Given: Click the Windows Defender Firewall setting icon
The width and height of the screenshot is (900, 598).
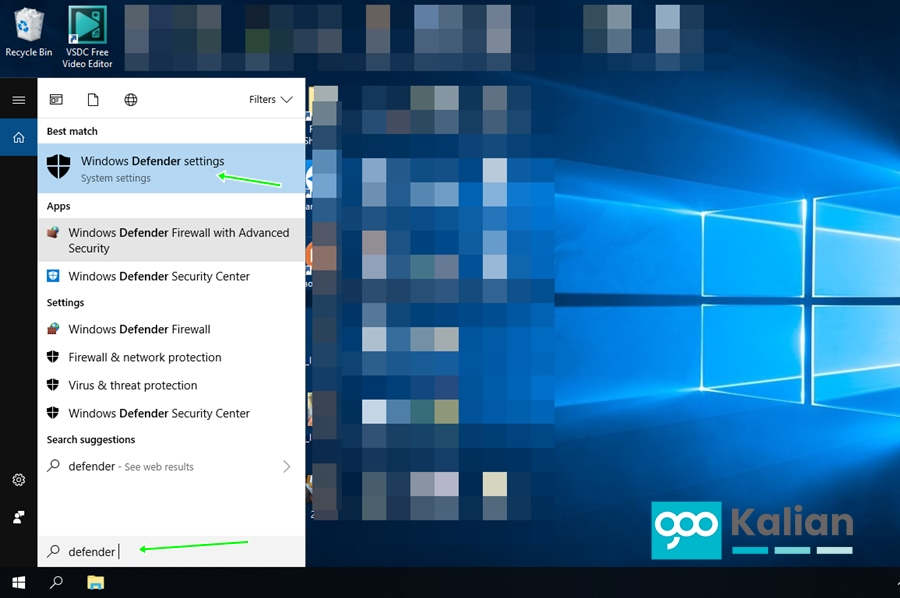Looking at the screenshot, I should [53, 329].
